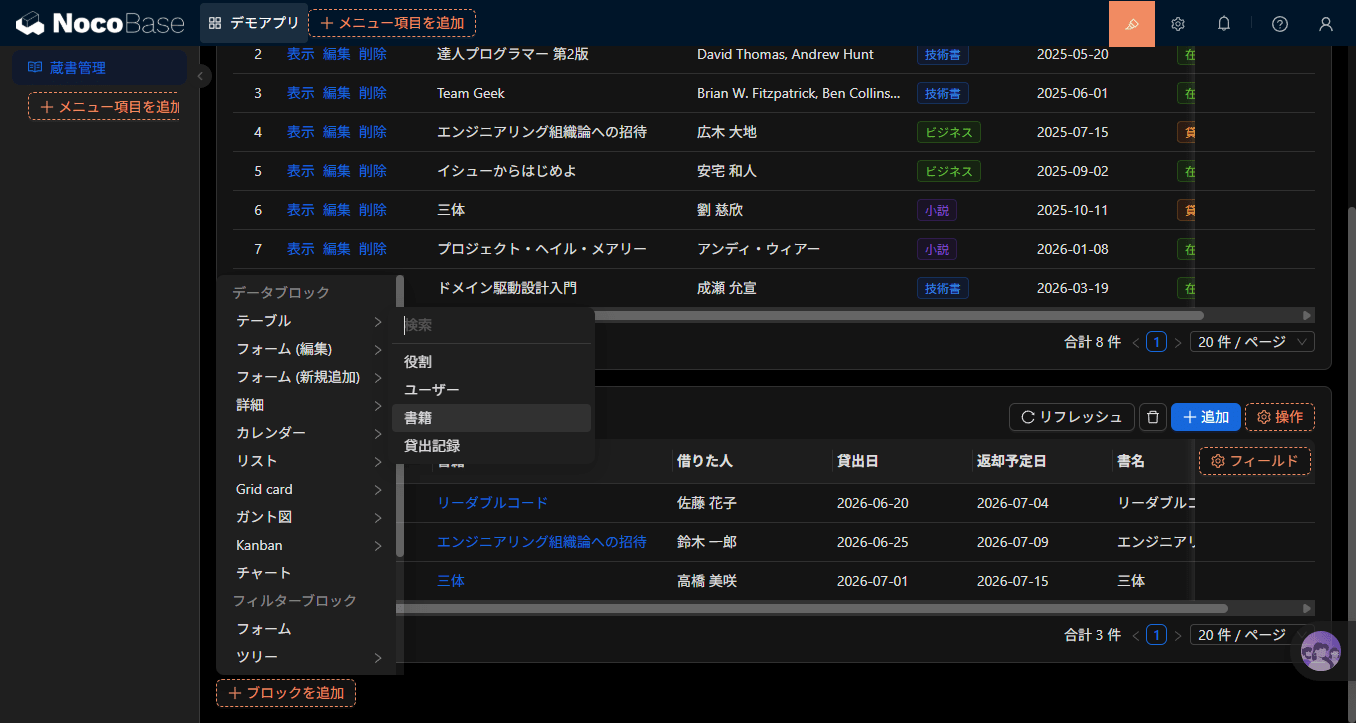Open the AI assistant avatar

click(1321, 651)
